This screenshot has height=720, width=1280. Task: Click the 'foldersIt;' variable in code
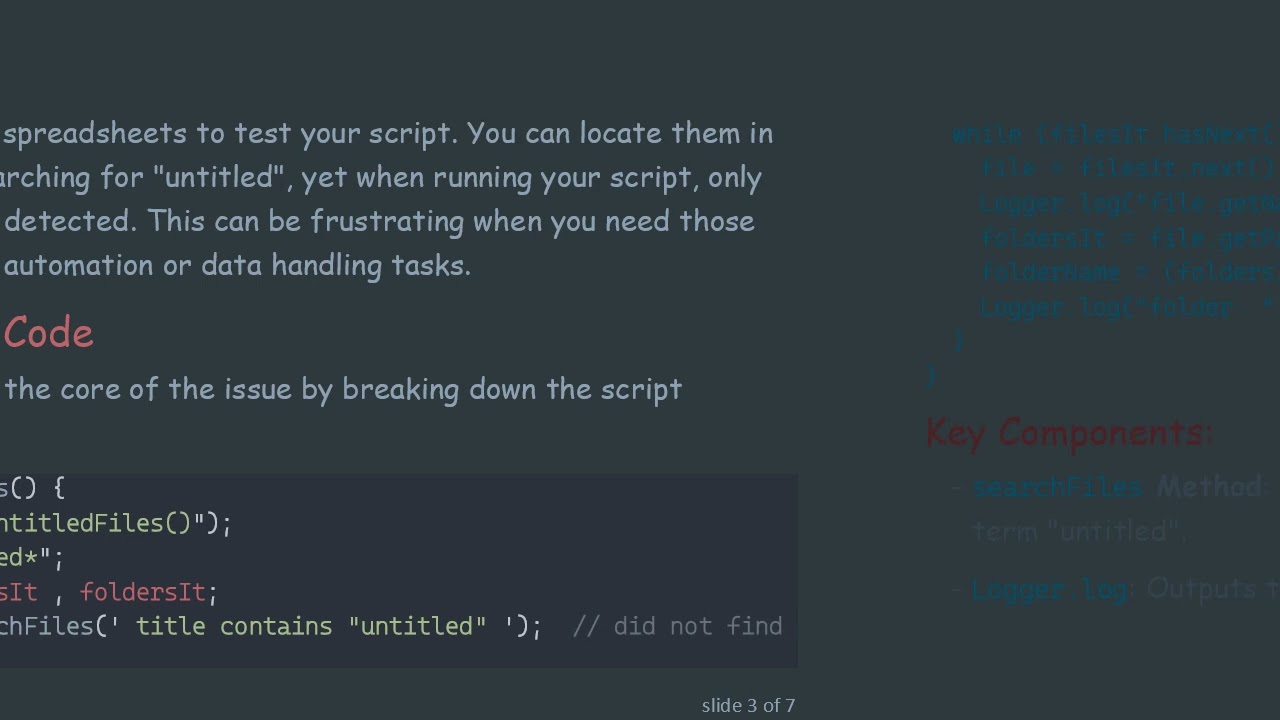coord(148,592)
